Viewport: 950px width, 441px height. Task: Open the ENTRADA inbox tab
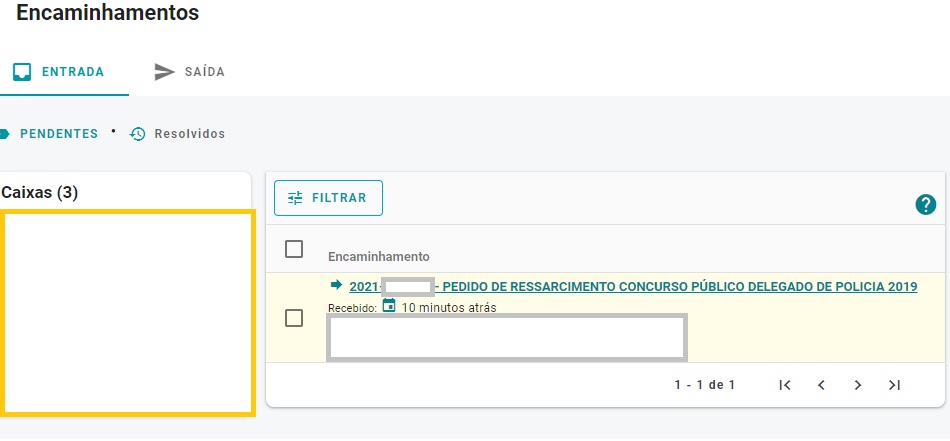tap(64, 72)
